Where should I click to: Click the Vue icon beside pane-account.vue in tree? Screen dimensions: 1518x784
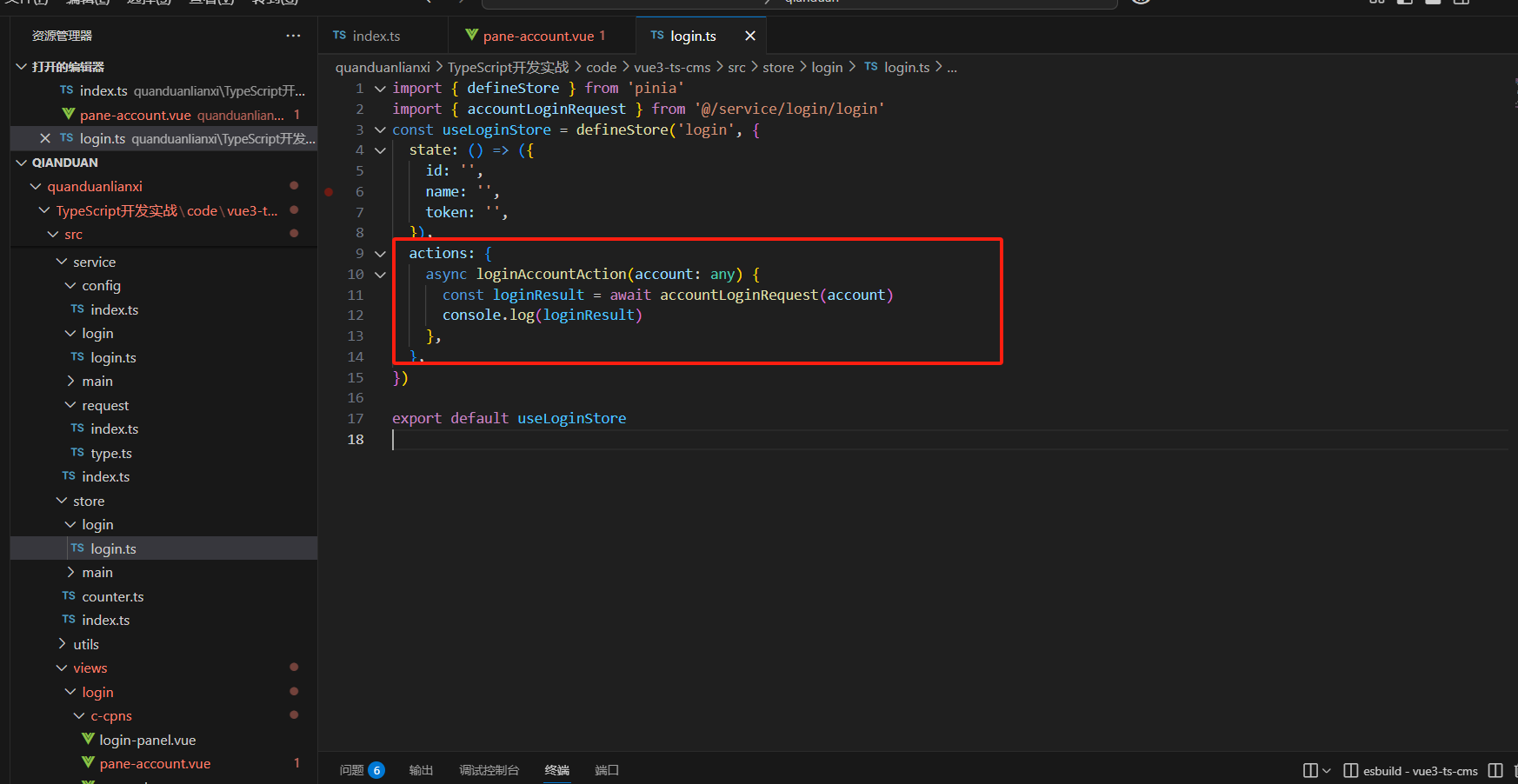click(88, 763)
